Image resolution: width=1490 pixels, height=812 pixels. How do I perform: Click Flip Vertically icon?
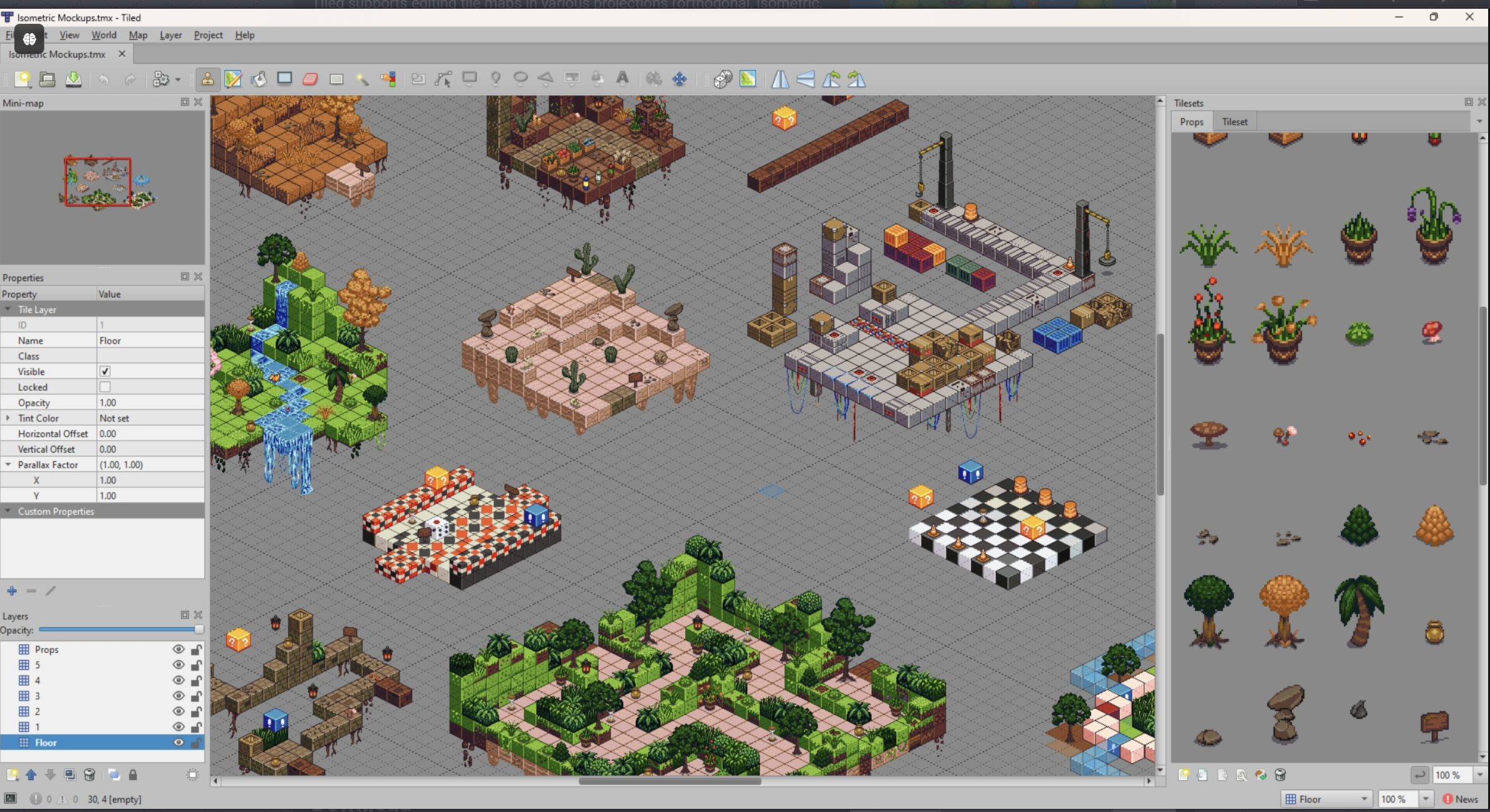(x=805, y=79)
